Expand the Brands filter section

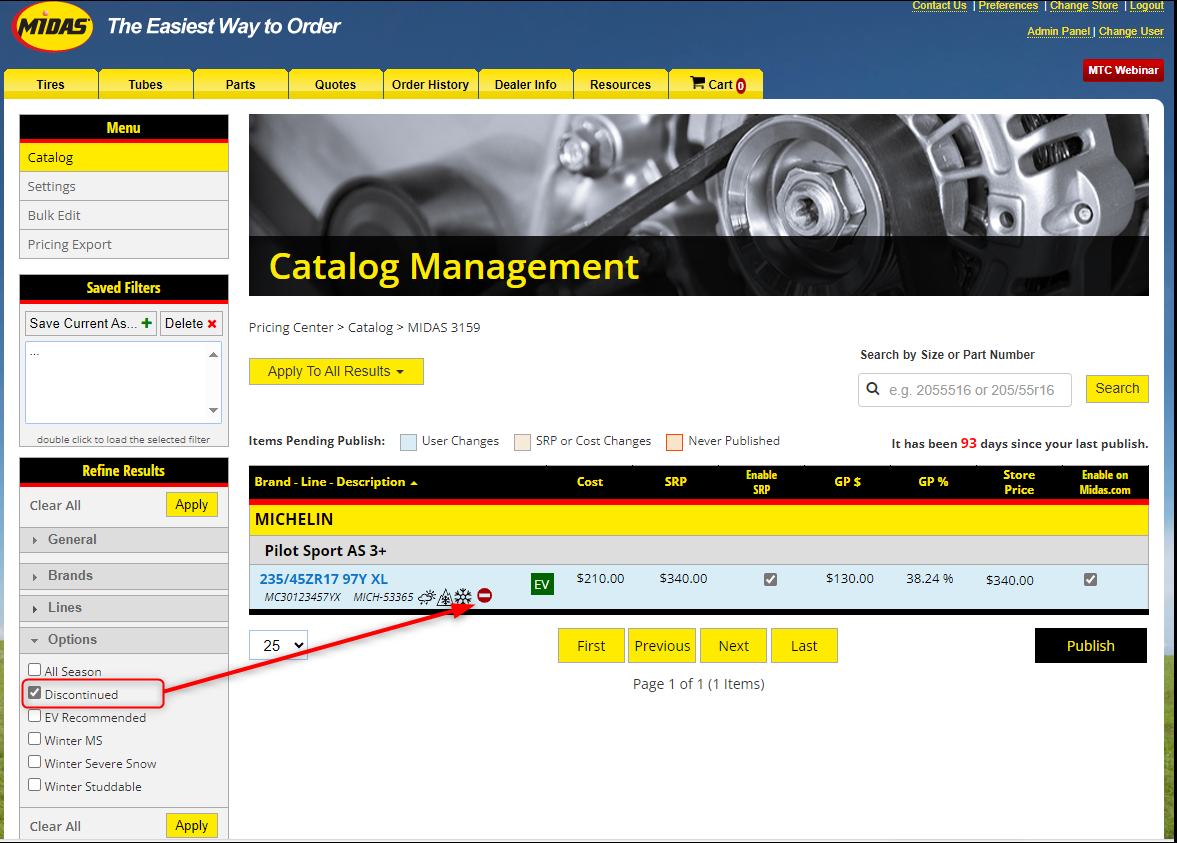(124, 576)
